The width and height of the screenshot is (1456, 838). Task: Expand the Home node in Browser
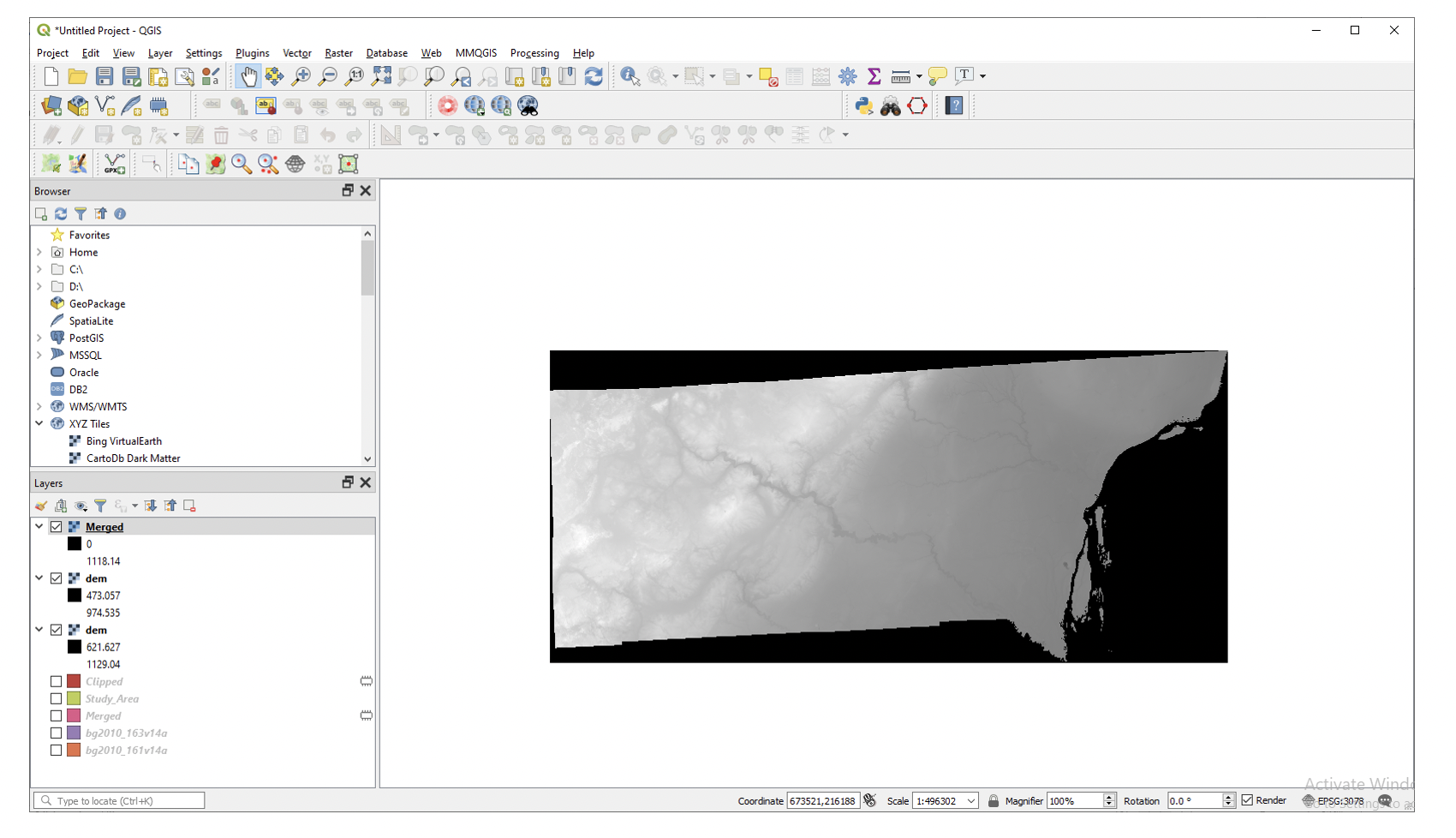[39, 252]
